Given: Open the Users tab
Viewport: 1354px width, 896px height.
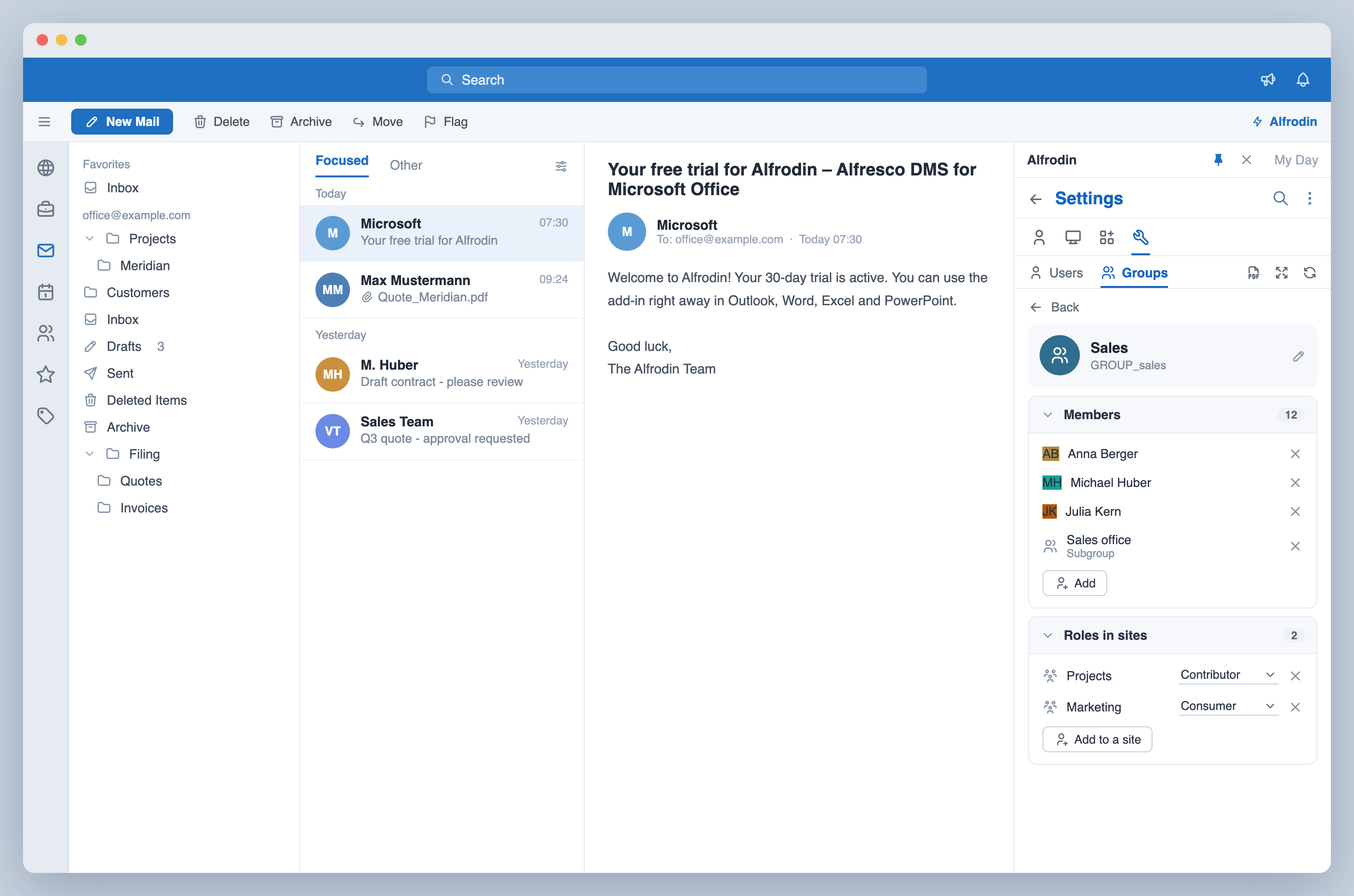Looking at the screenshot, I should [x=1056, y=273].
